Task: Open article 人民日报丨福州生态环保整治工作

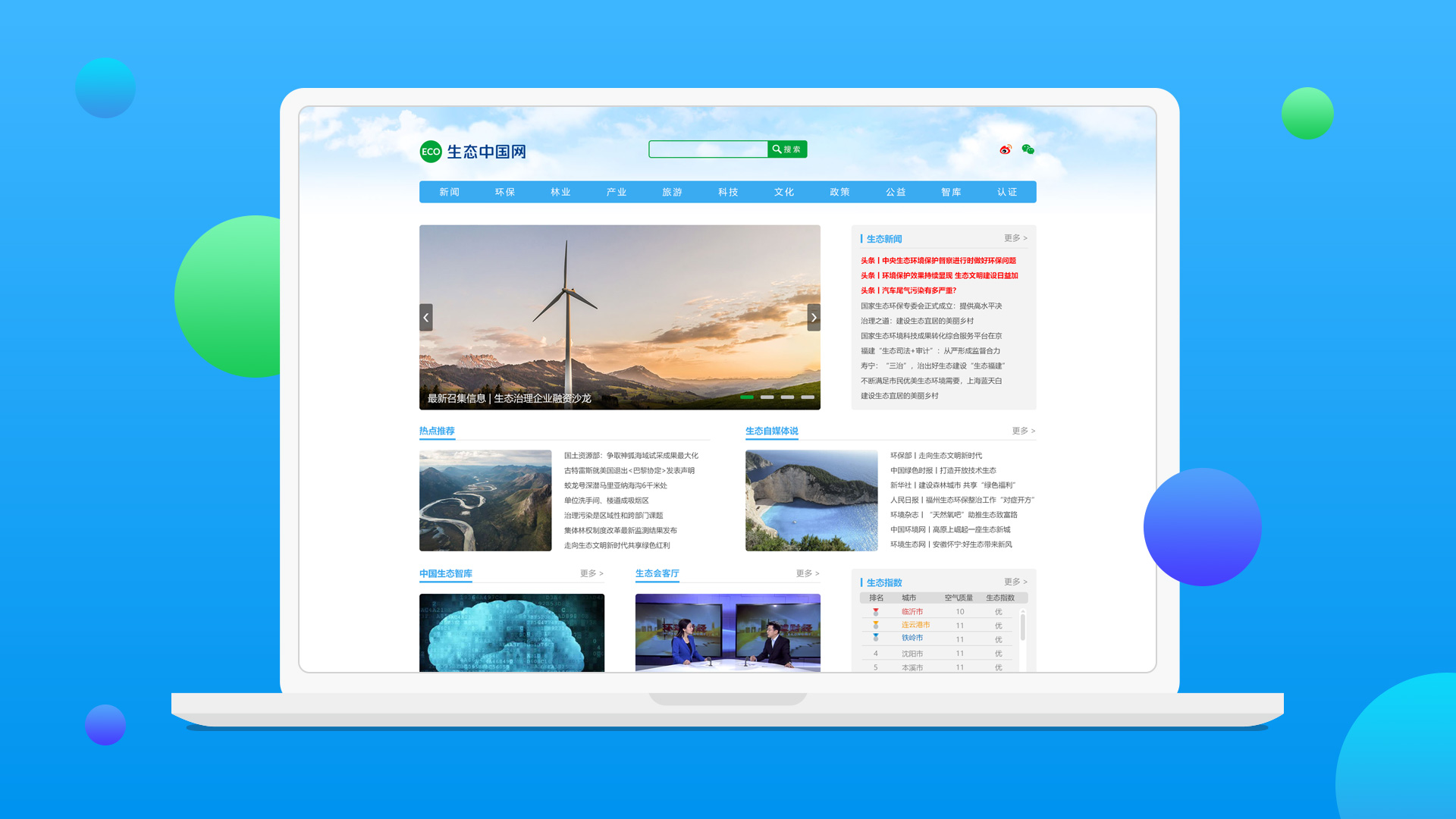Action: (962, 500)
